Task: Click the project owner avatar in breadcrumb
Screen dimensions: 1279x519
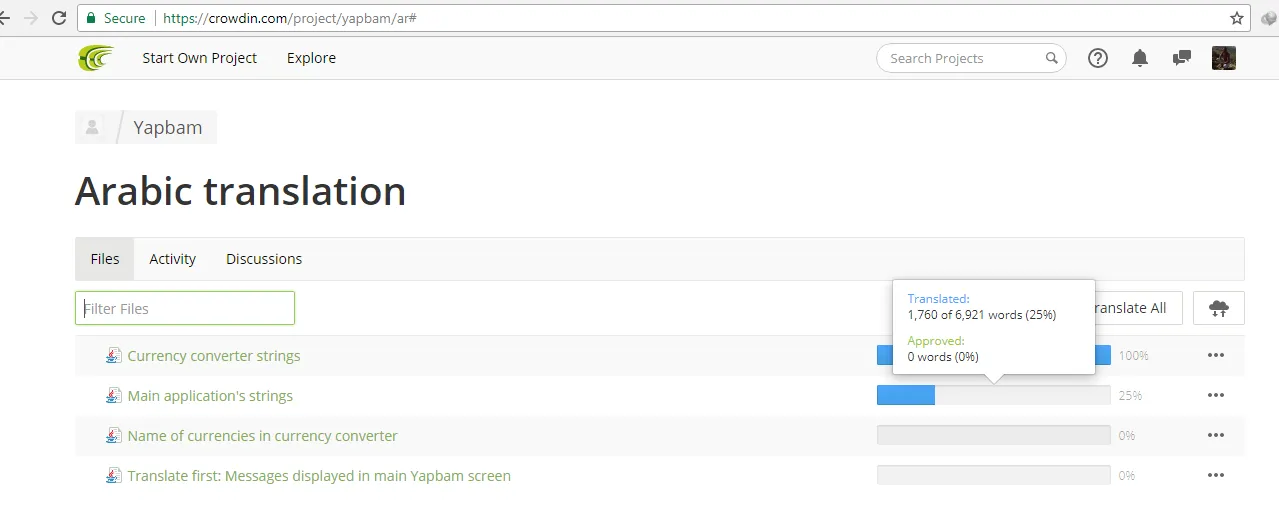Action: (x=92, y=127)
